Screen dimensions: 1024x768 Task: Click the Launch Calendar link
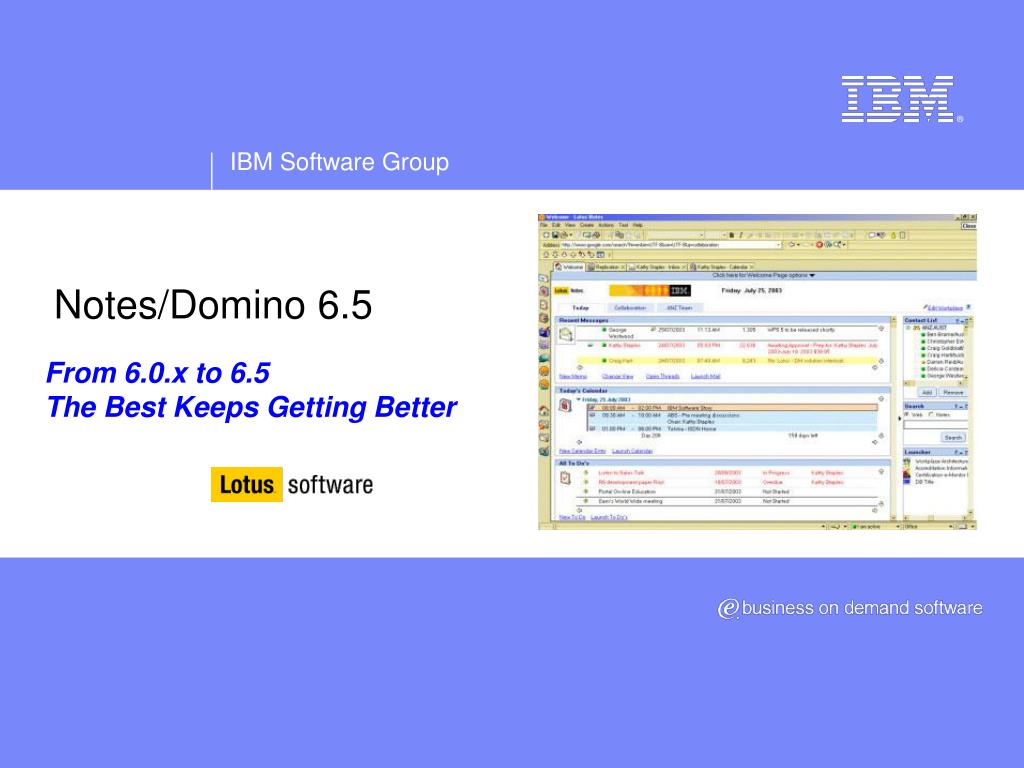coord(632,451)
